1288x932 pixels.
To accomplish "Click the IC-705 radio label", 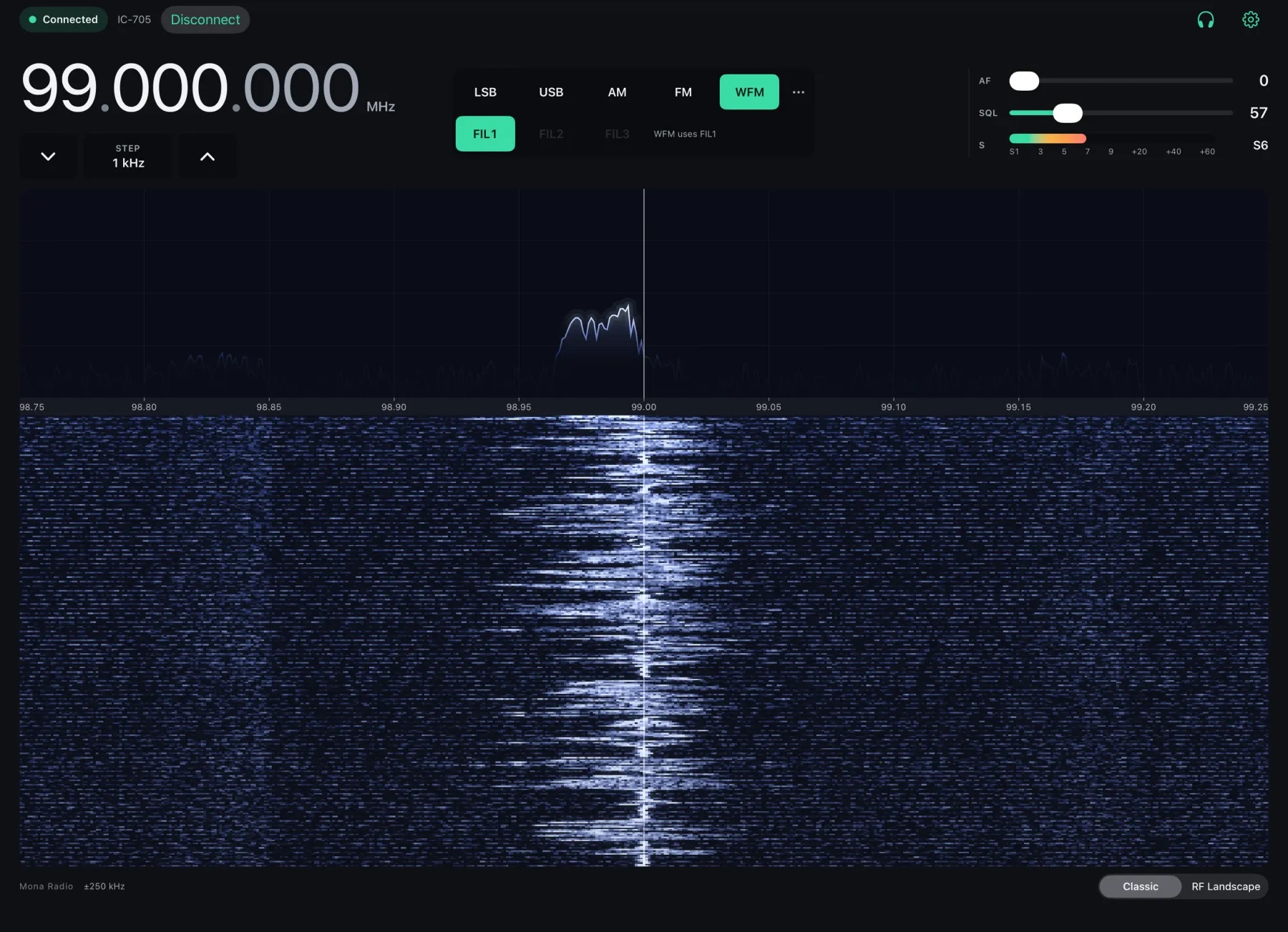I will [x=135, y=19].
